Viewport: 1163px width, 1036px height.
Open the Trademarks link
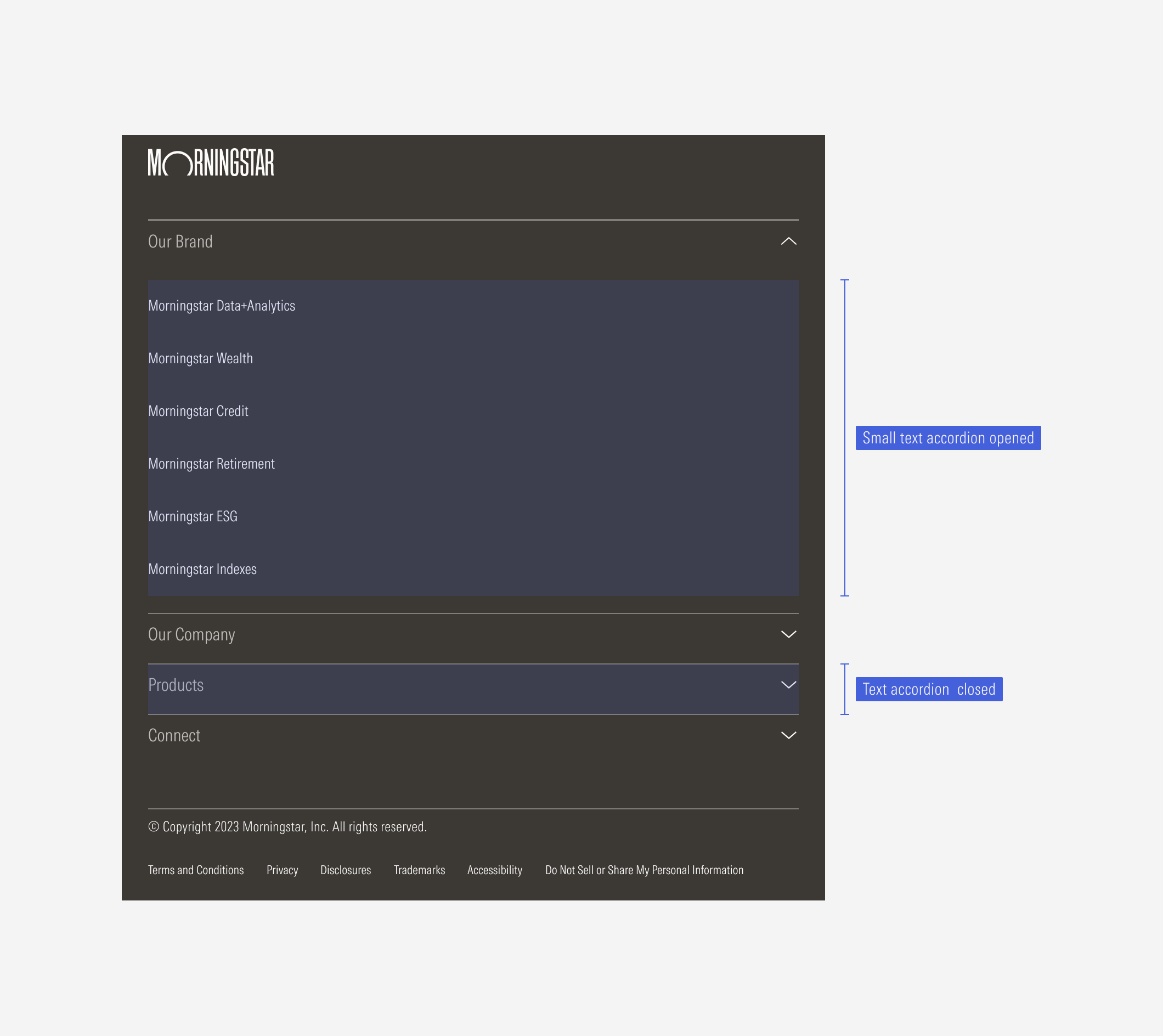click(419, 870)
